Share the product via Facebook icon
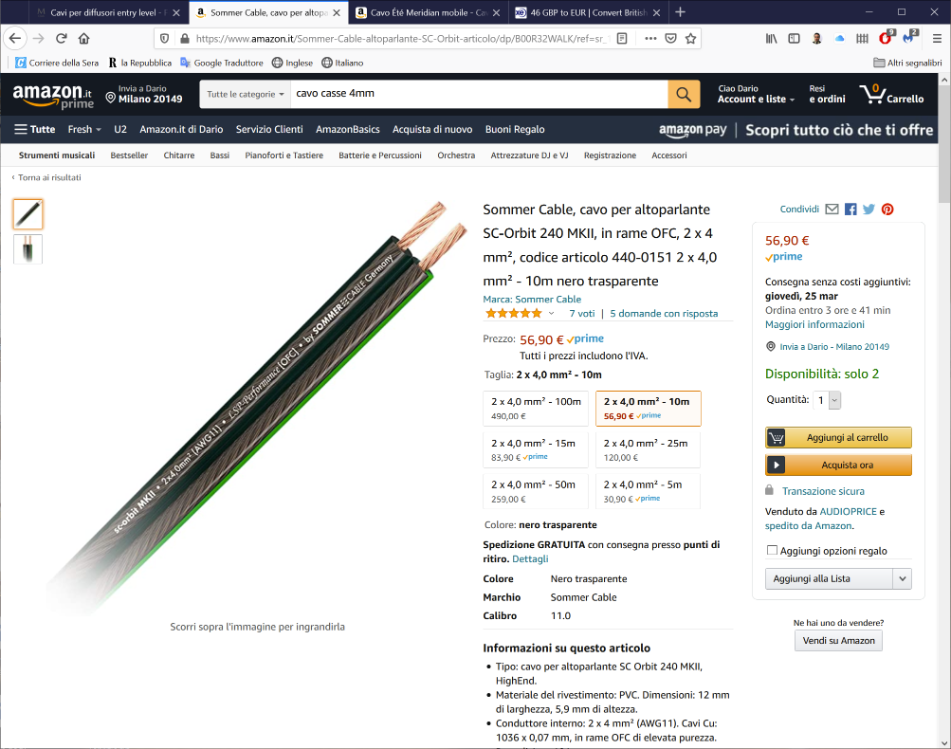Viewport: 951px width, 749px height. [x=850, y=209]
